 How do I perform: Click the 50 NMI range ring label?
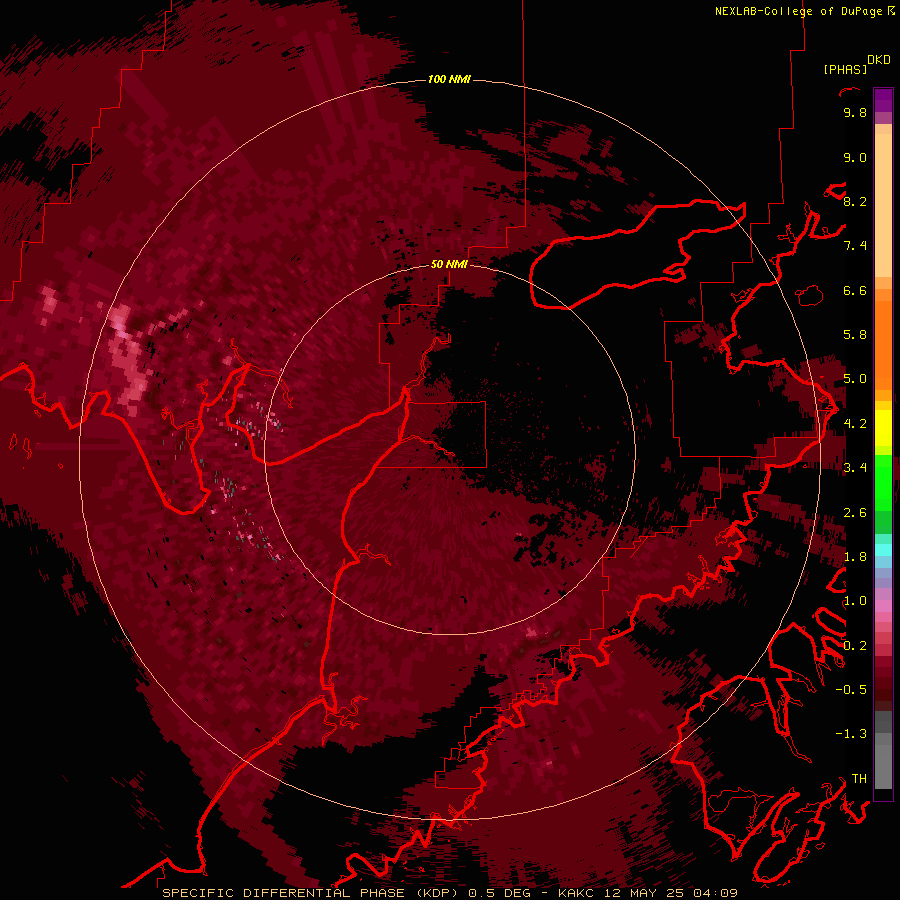[x=449, y=264]
